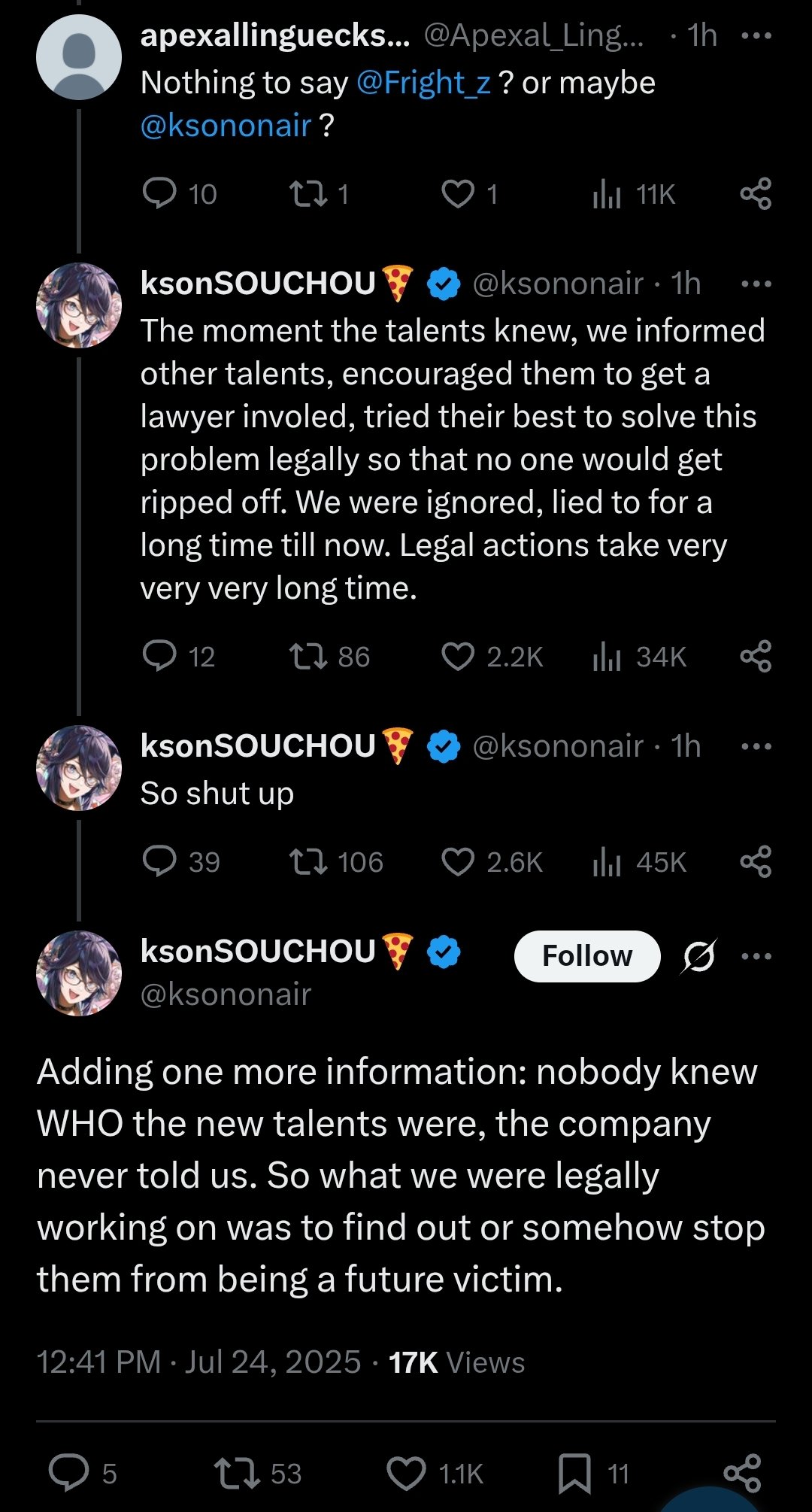The height and width of the screenshot is (1512, 812).
Task: View analytics for "So shut up" tweet
Action: [x=607, y=862]
